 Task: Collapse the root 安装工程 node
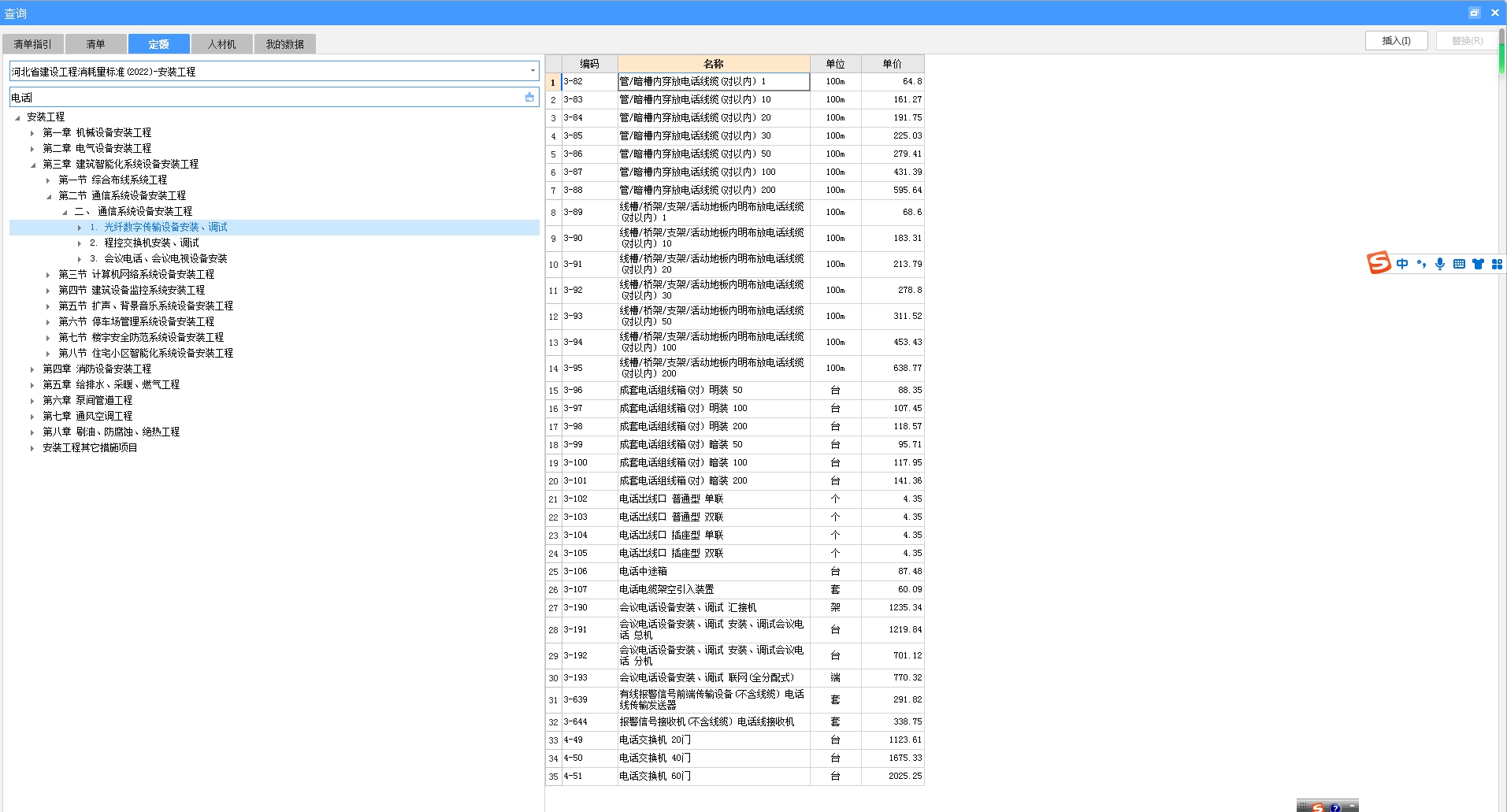coord(17,117)
